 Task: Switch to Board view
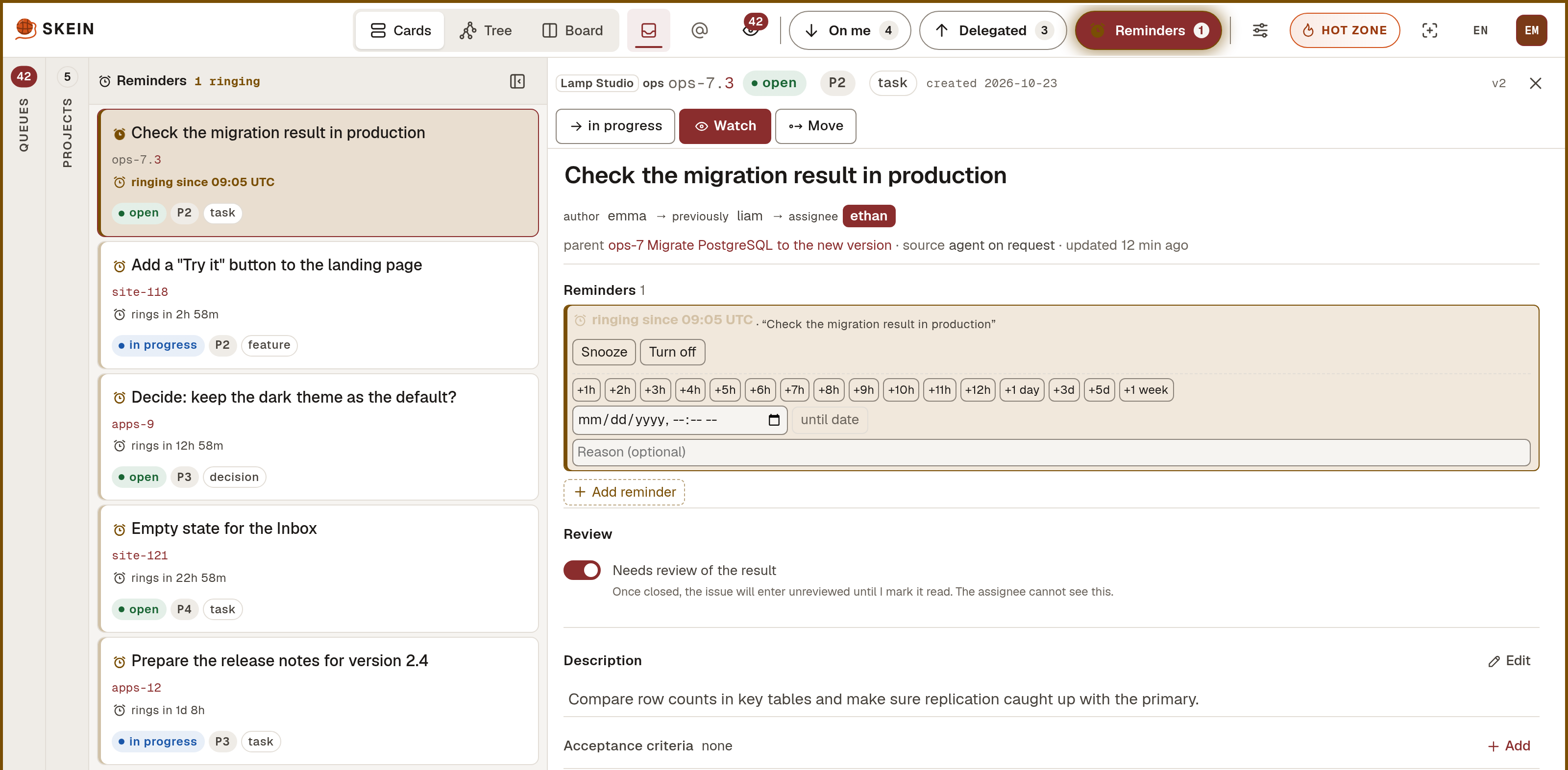pyautogui.click(x=572, y=30)
